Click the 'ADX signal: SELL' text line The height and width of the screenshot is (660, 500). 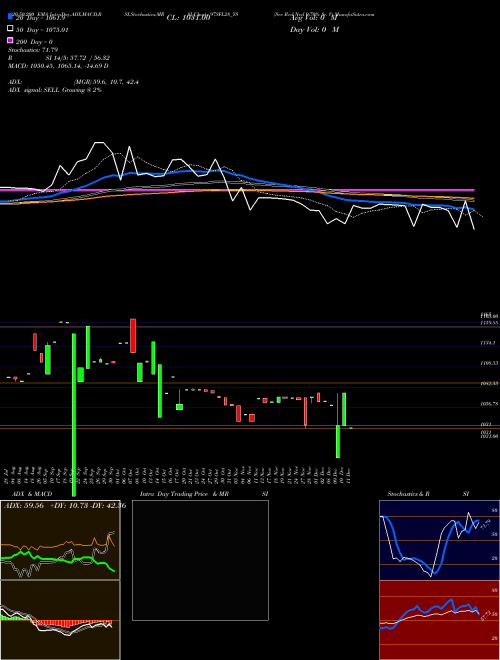click(55, 90)
